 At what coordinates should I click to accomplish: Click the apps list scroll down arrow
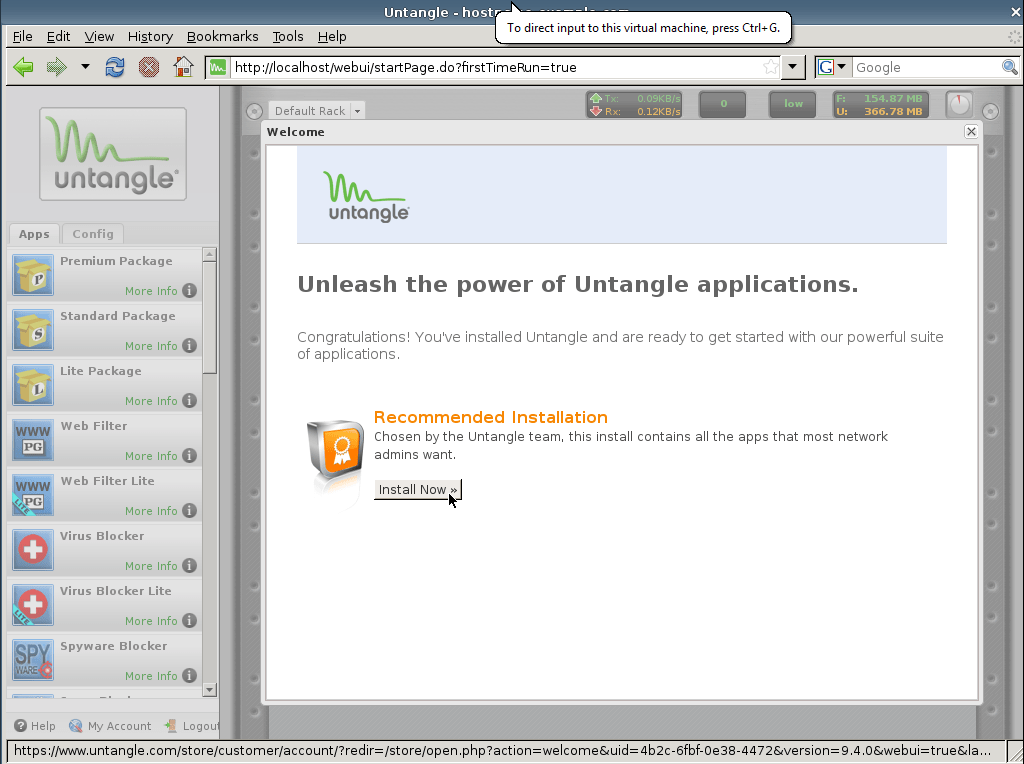210,690
